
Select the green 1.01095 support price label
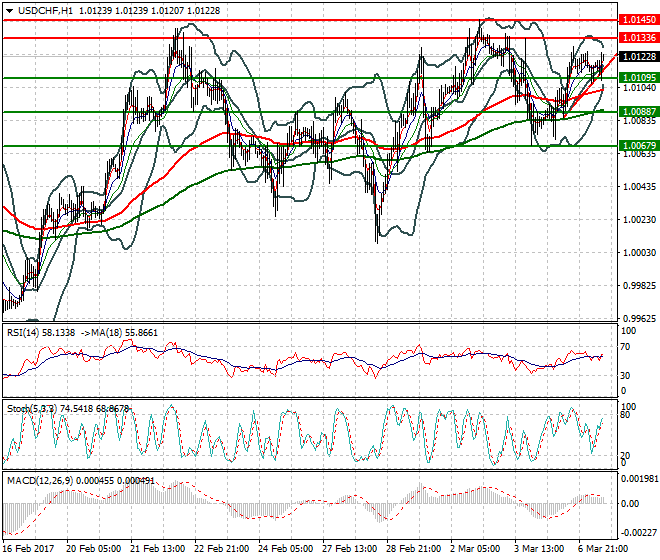pyautogui.click(x=637, y=77)
